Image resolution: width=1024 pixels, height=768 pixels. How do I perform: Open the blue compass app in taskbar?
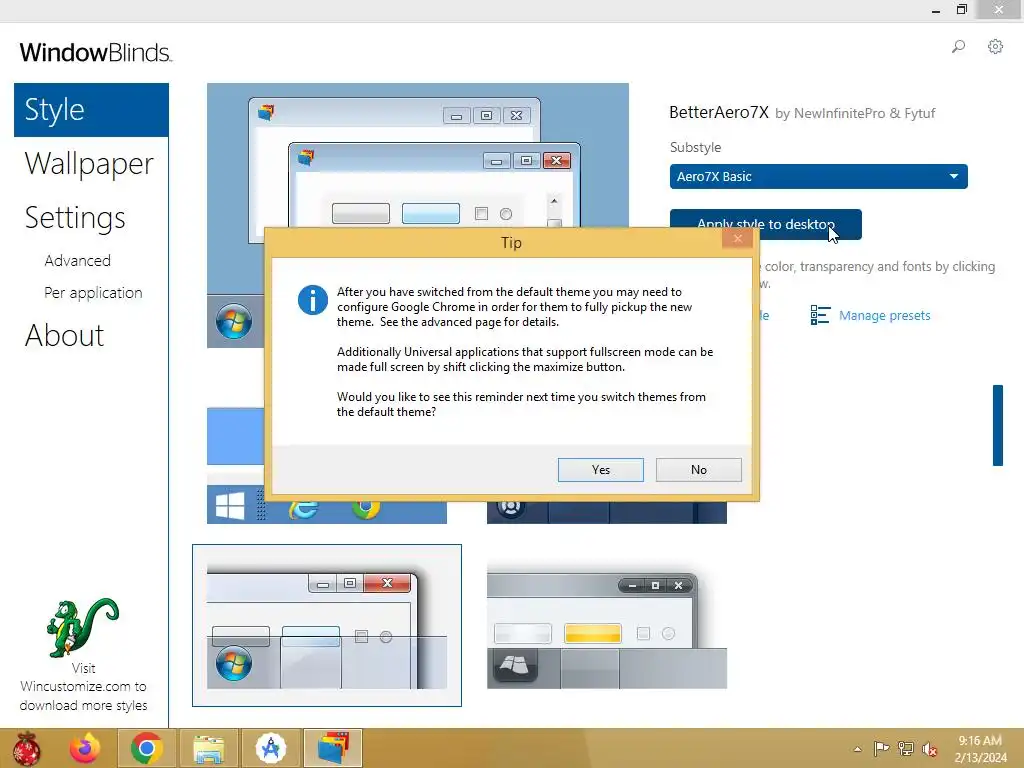point(271,748)
